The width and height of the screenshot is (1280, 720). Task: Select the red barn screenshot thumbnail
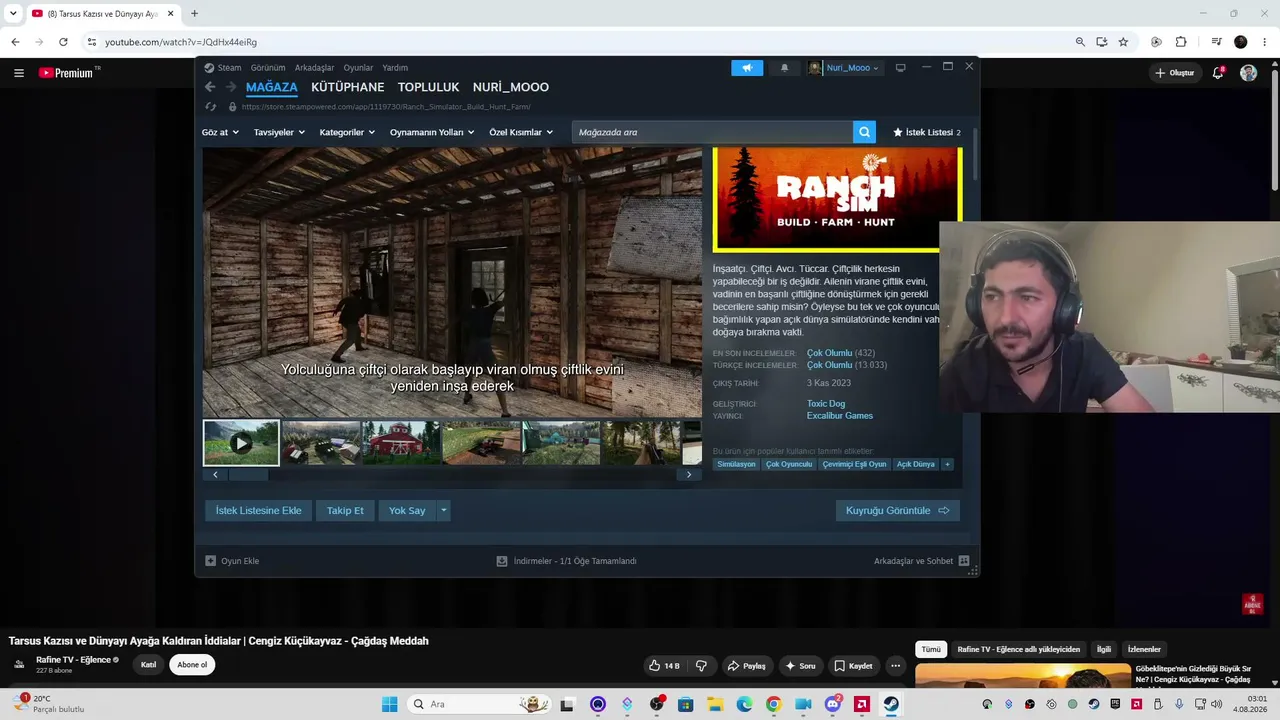[401, 442]
